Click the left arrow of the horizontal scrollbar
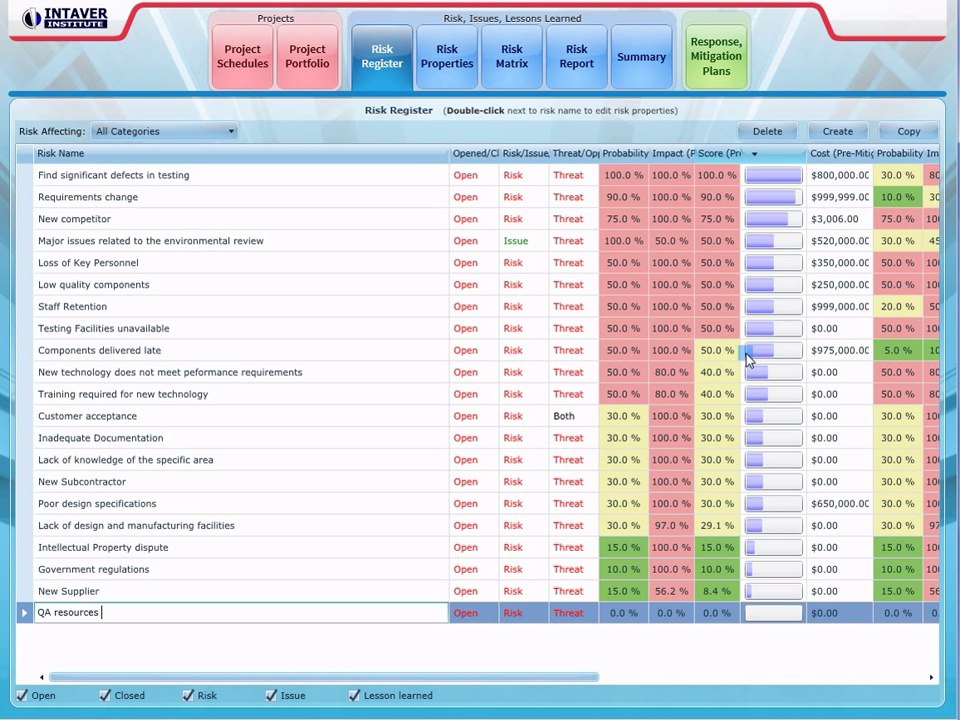Image resolution: width=960 pixels, height=720 pixels. 42,677
